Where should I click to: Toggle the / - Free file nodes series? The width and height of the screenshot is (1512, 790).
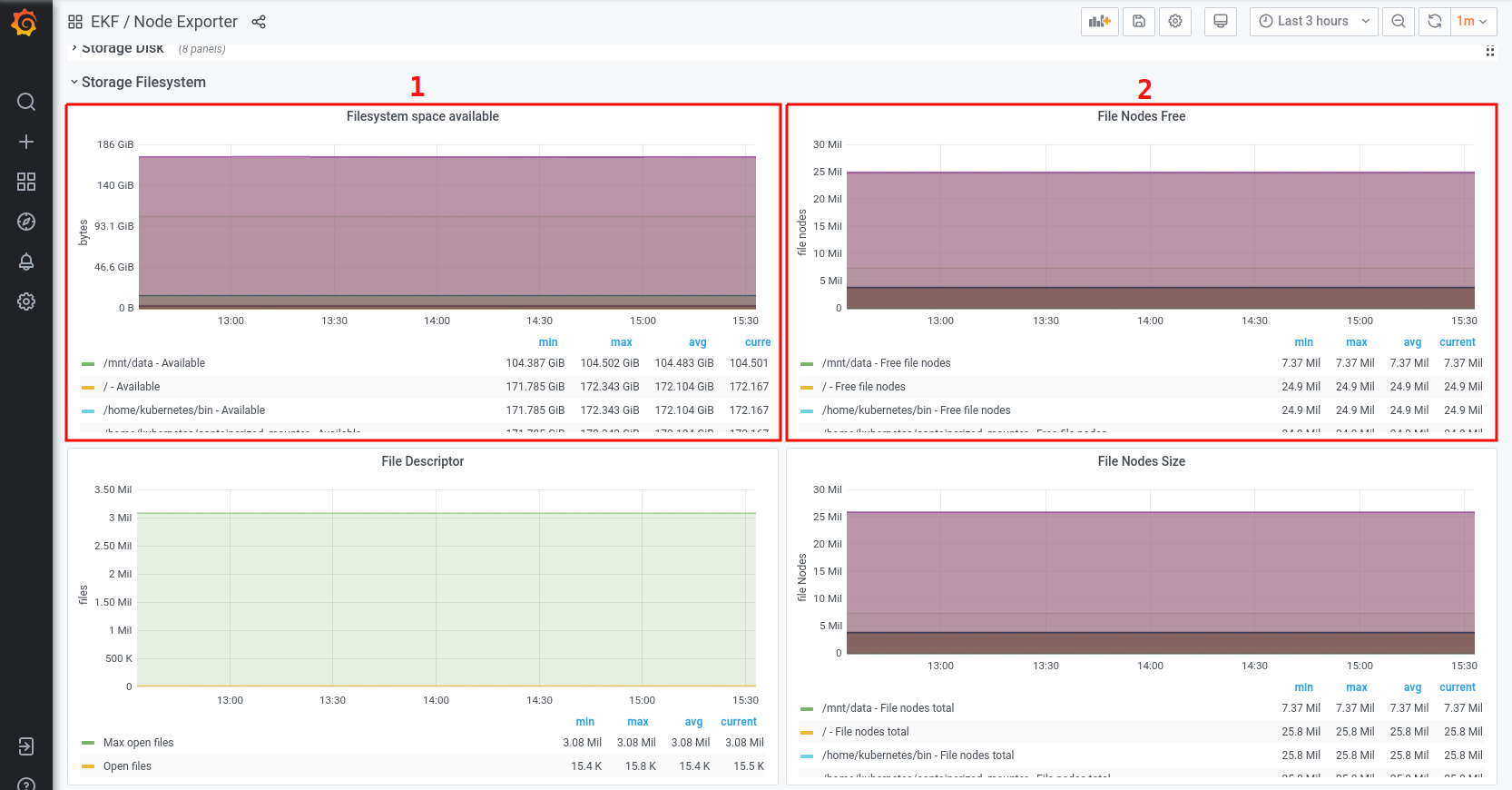(864, 387)
